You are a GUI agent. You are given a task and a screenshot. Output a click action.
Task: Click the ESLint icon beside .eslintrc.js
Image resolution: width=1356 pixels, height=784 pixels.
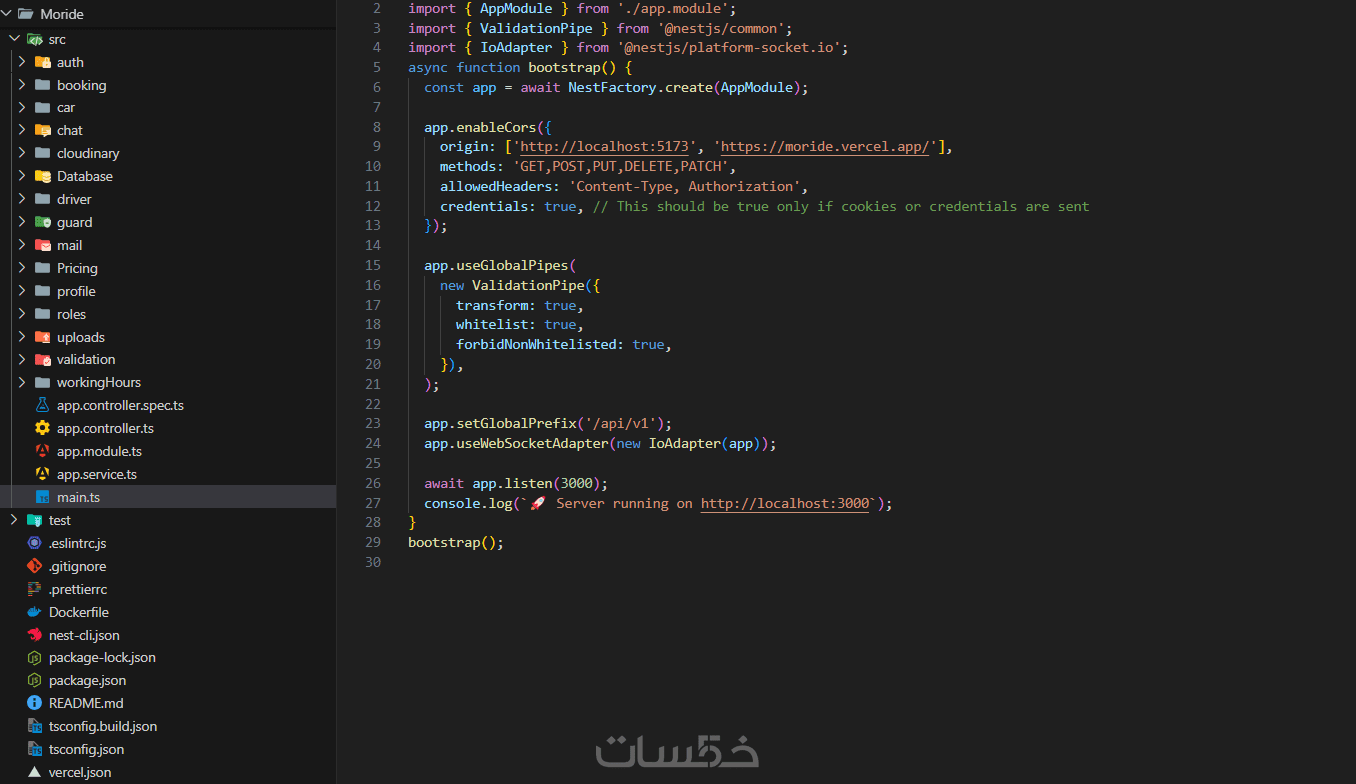pyautogui.click(x=34, y=543)
